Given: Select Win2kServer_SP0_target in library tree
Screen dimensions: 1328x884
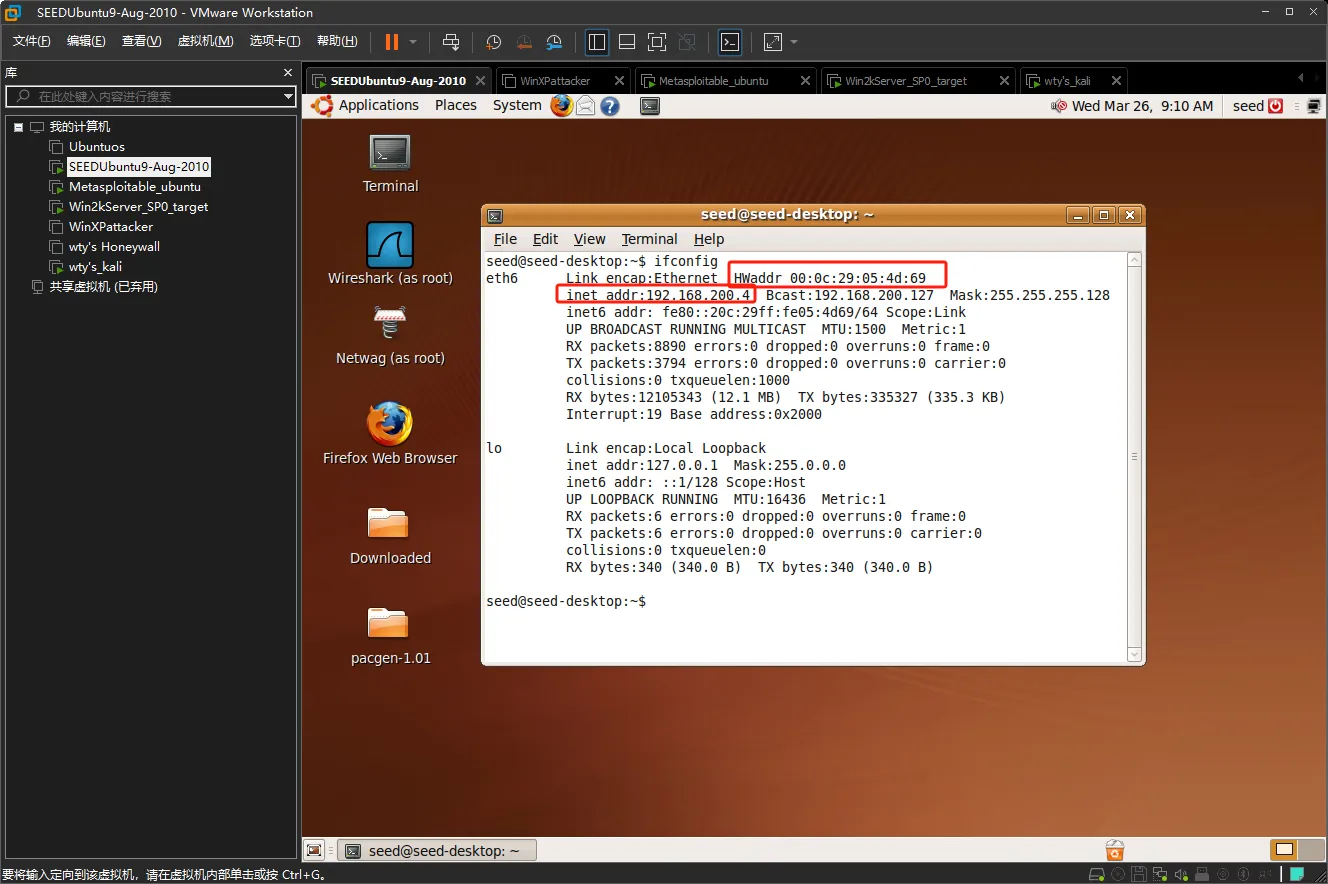Looking at the screenshot, I should [138, 207].
